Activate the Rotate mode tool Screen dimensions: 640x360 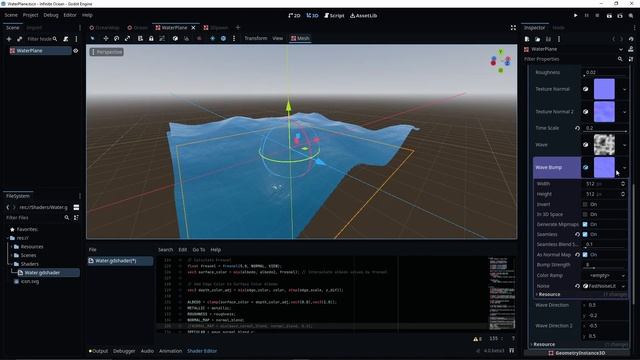click(x=116, y=38)
